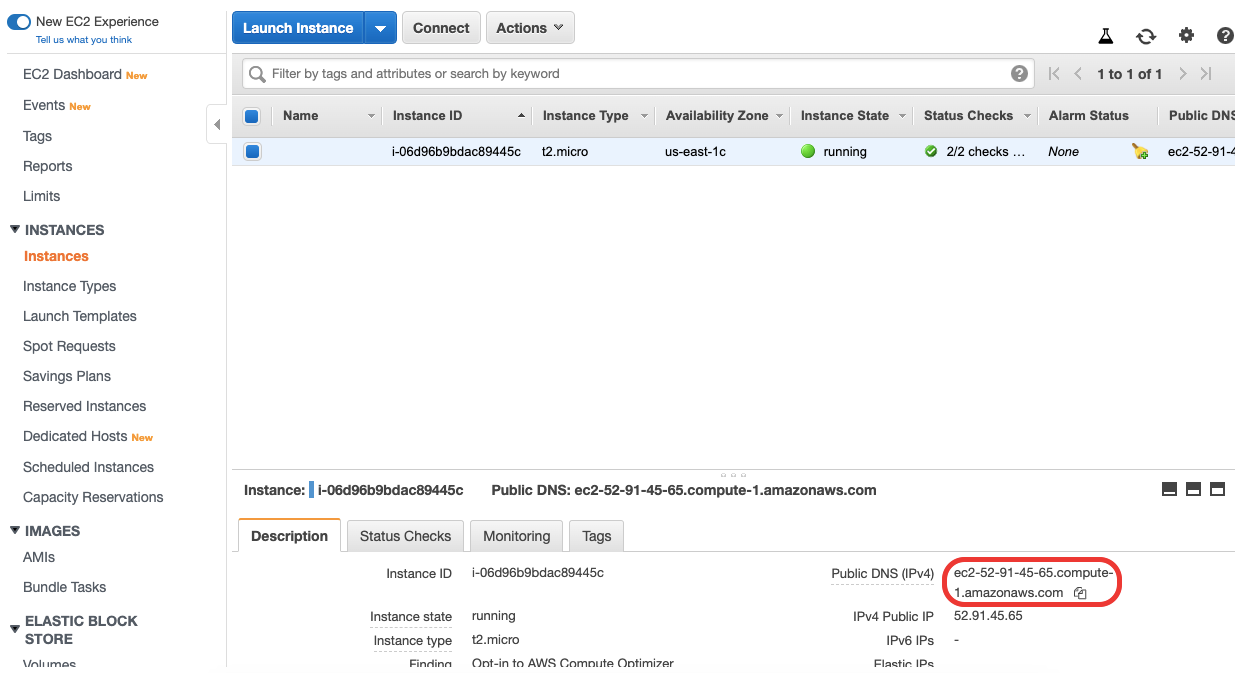Open Savings Plans in sidebar

67,376
